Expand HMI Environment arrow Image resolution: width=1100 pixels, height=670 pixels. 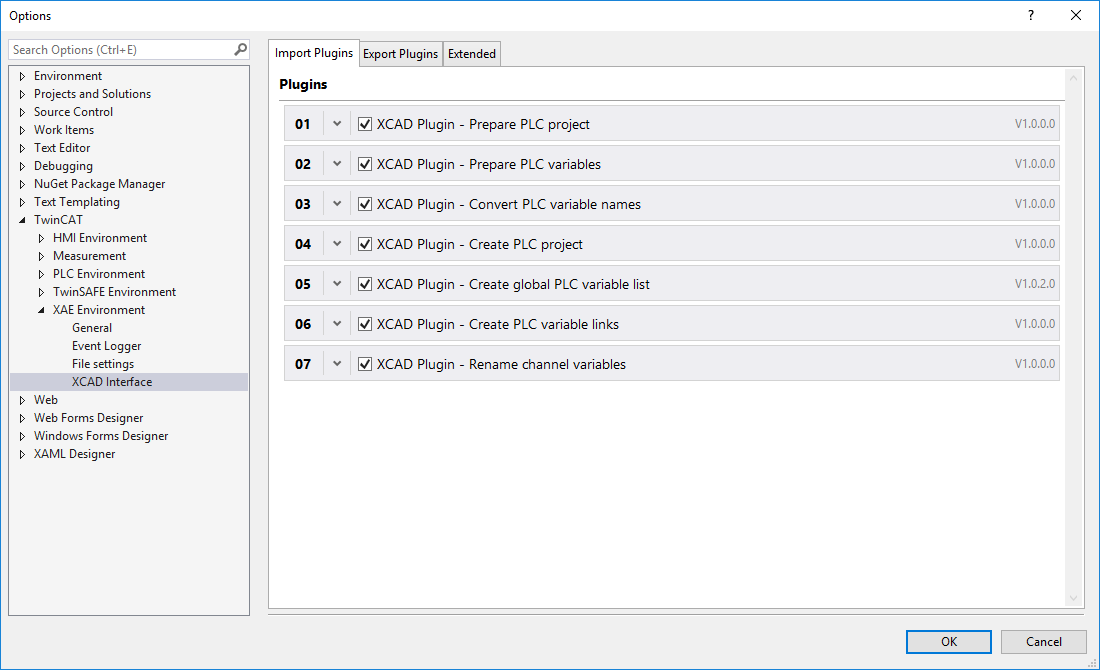click(41, 239)
